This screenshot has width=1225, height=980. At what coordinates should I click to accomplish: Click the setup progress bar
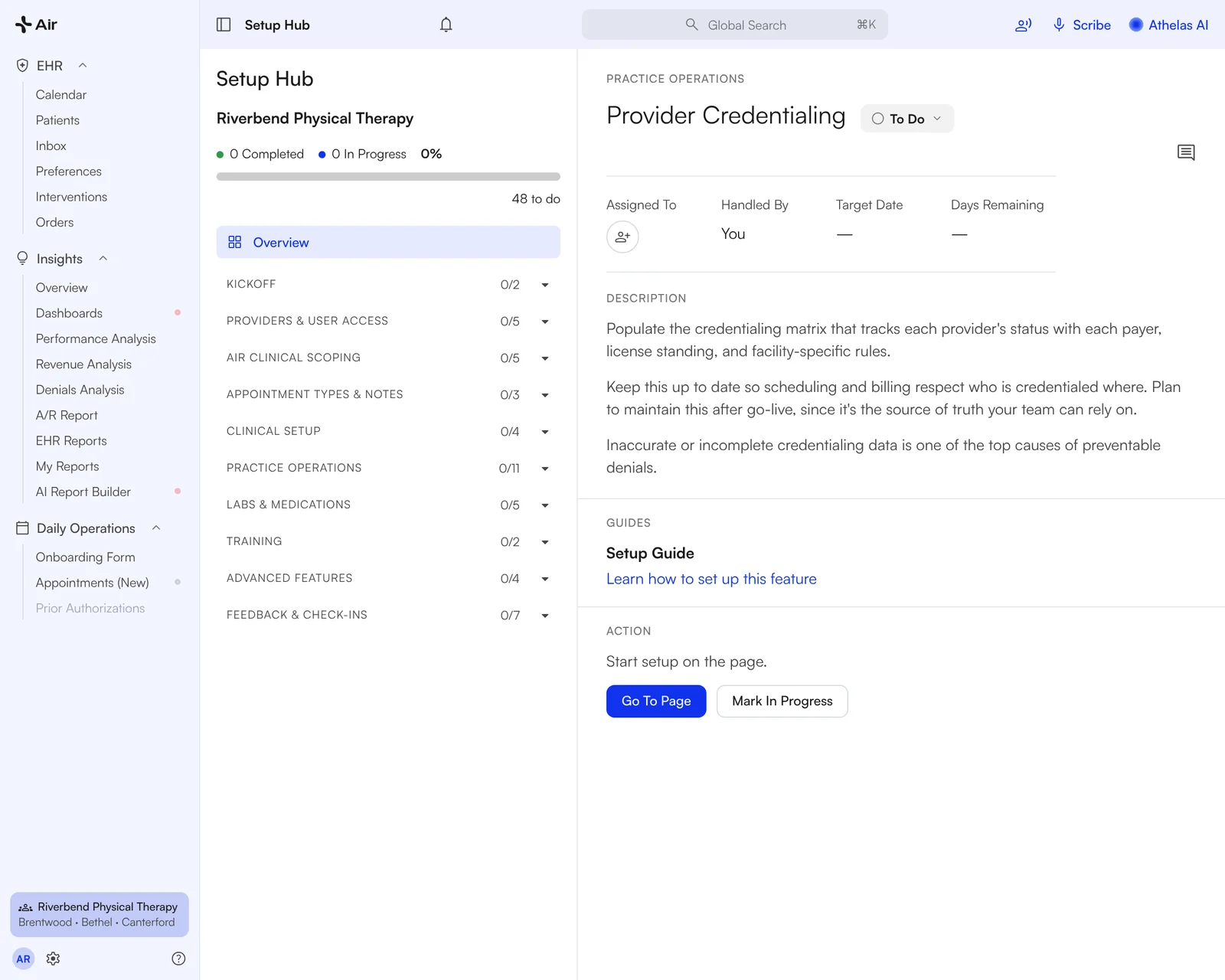coord(388,177)
